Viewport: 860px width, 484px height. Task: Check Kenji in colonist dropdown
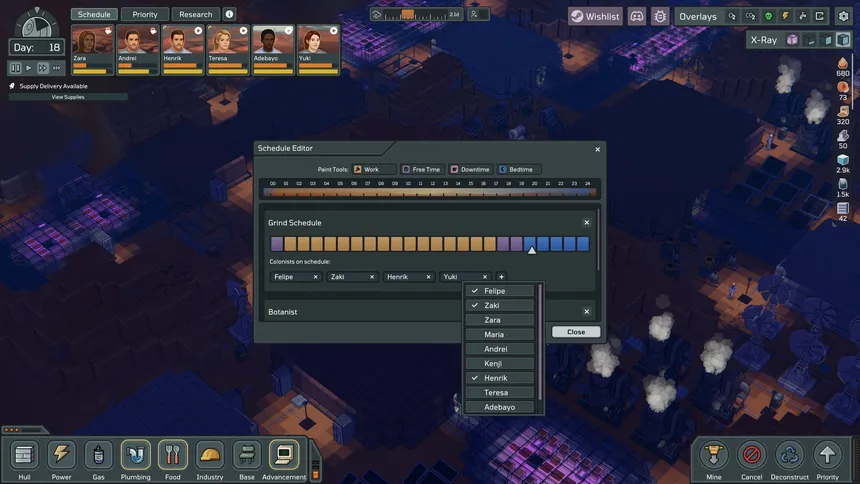500,363
